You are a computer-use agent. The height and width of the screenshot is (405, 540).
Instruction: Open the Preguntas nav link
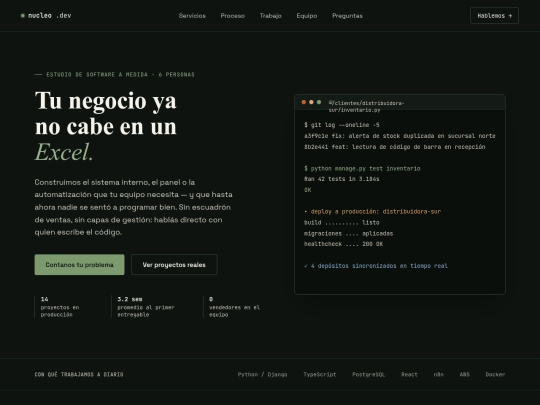click(x=347, y=16)
